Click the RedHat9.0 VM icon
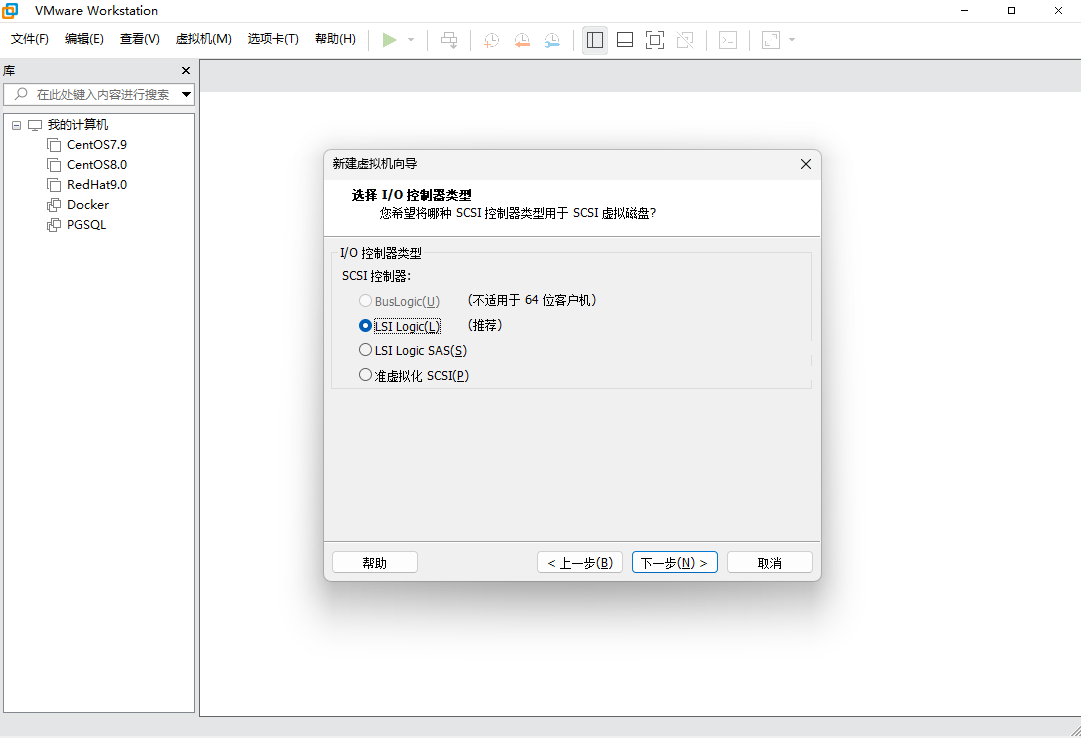This screenshot has width=1081, height=738. (x=54, y=185)
